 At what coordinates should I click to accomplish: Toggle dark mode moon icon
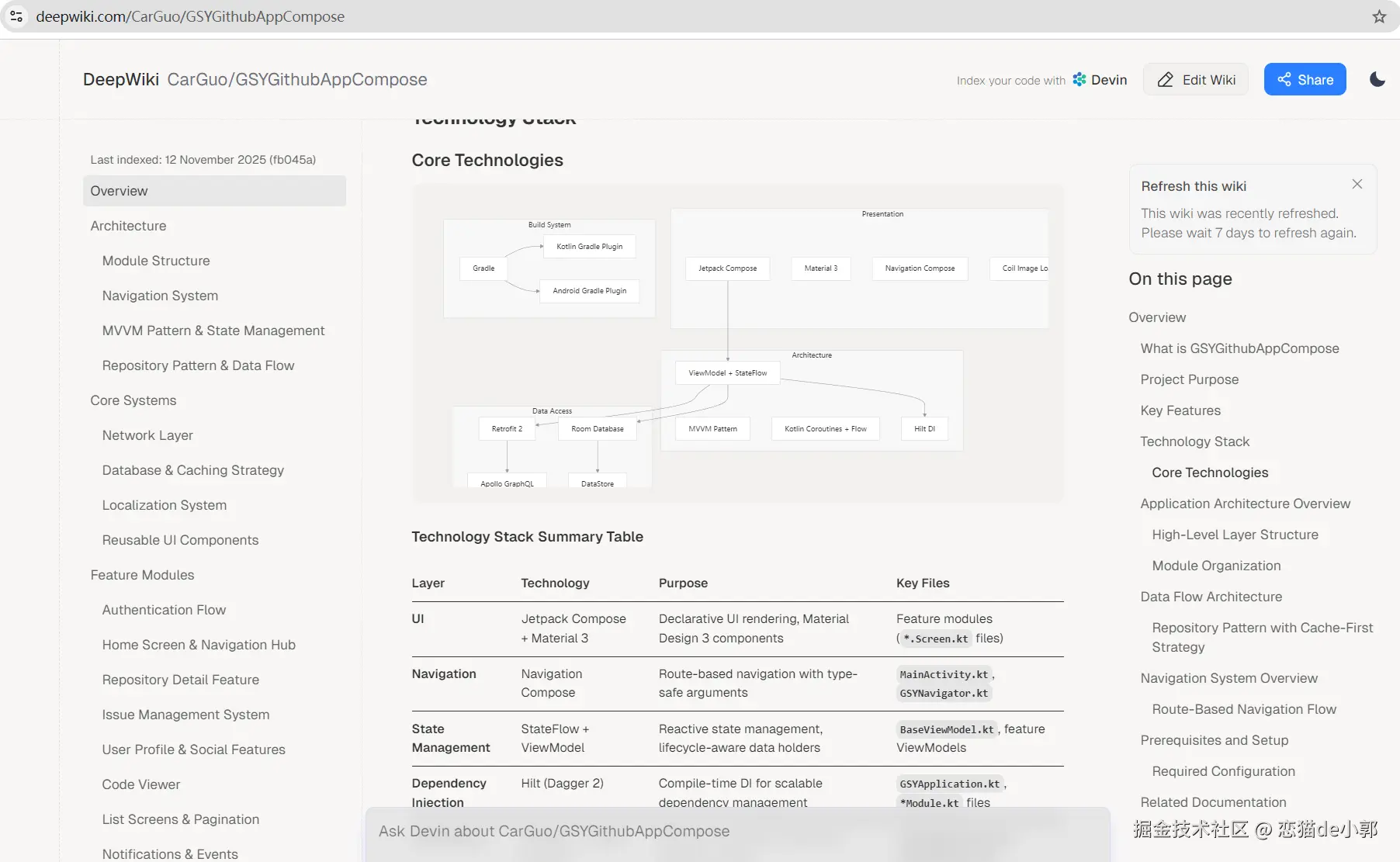1377,79
